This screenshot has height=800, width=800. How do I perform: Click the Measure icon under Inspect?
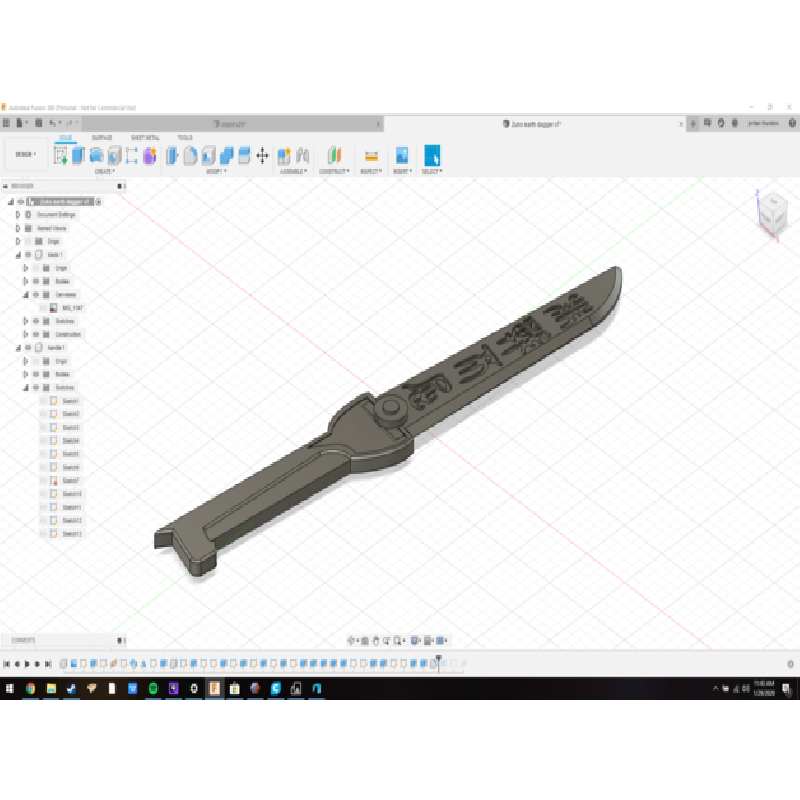click(x=371, y=155)
